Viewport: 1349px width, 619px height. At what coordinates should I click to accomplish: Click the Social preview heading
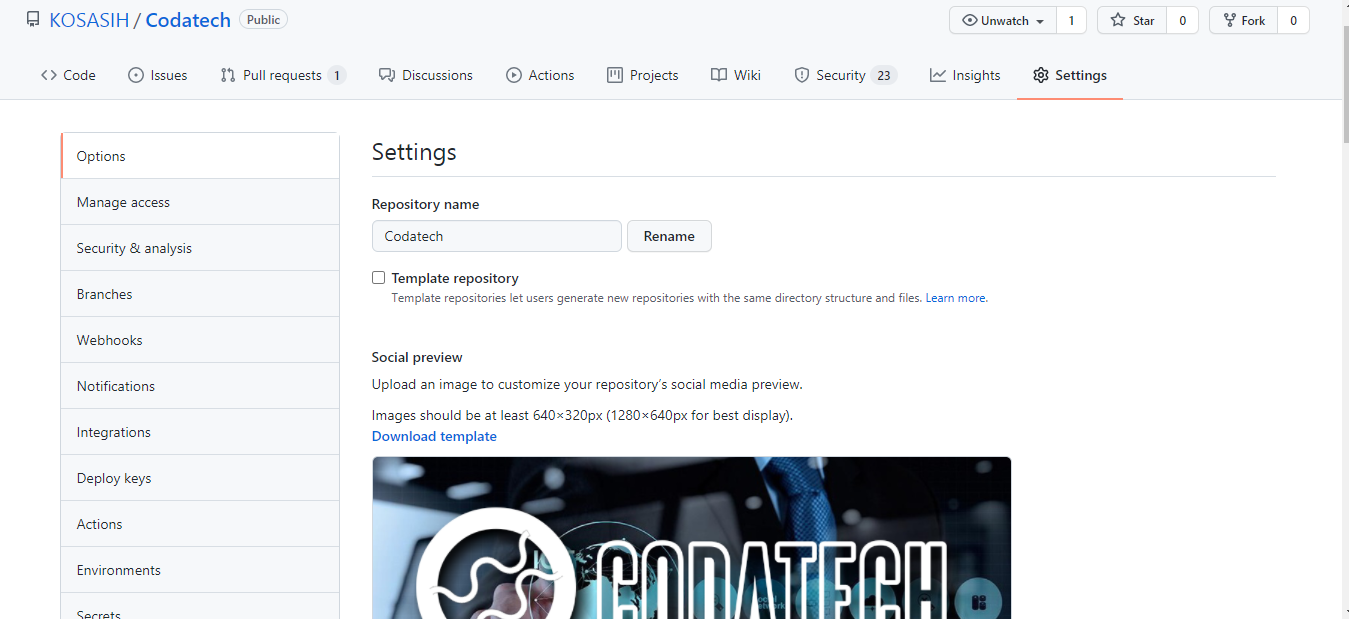(x=417, y=357)
